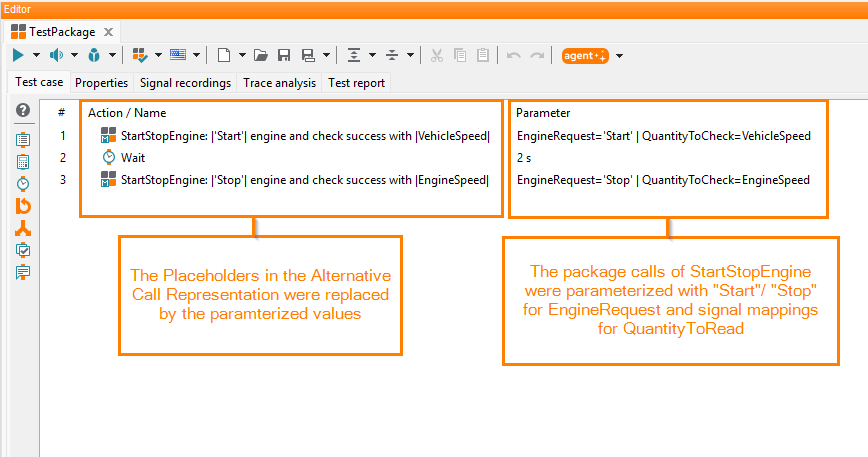Click parameter EngineRequest='Start' cell
This screenshot has height=457, width=868.
664,136
